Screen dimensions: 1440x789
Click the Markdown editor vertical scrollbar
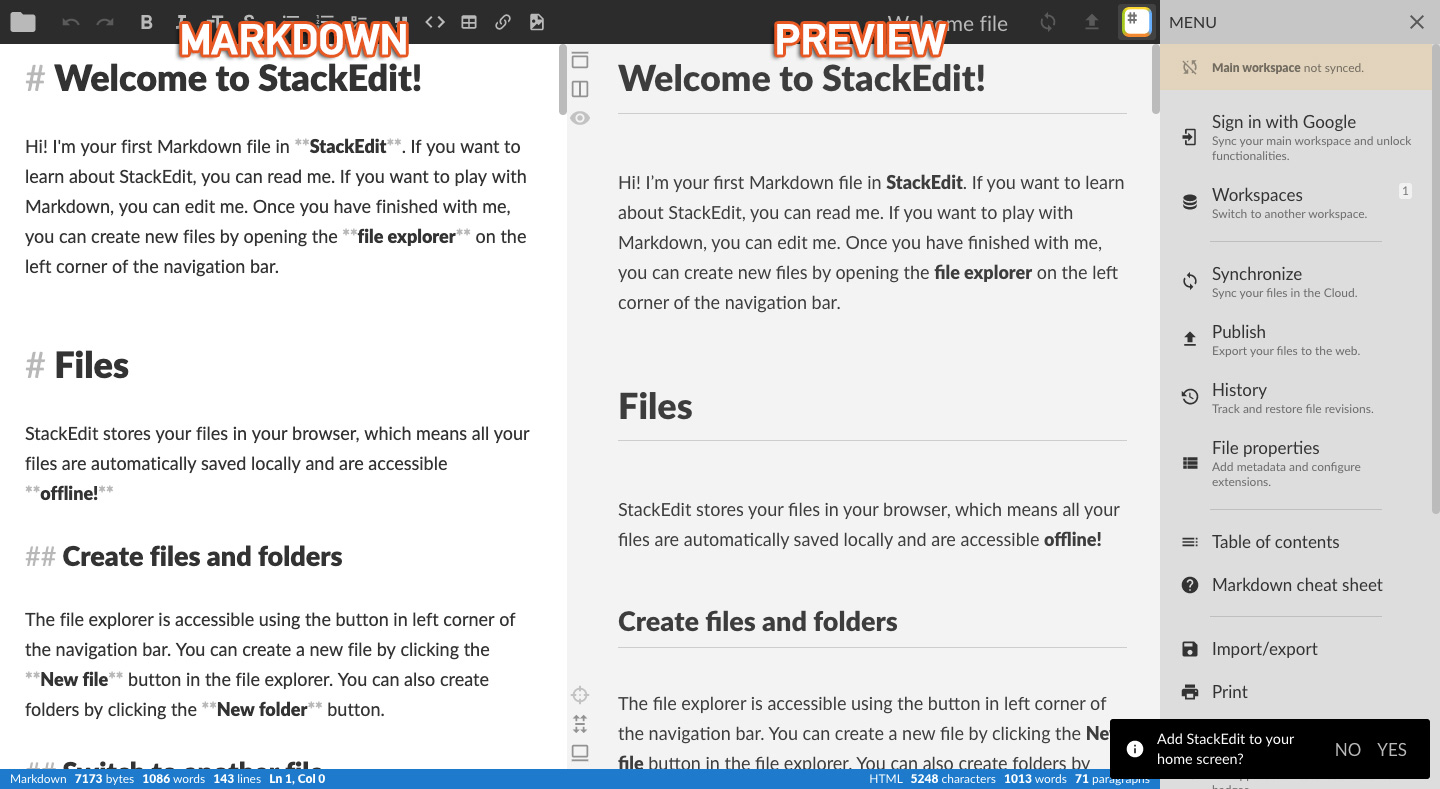tap(562, 78)
